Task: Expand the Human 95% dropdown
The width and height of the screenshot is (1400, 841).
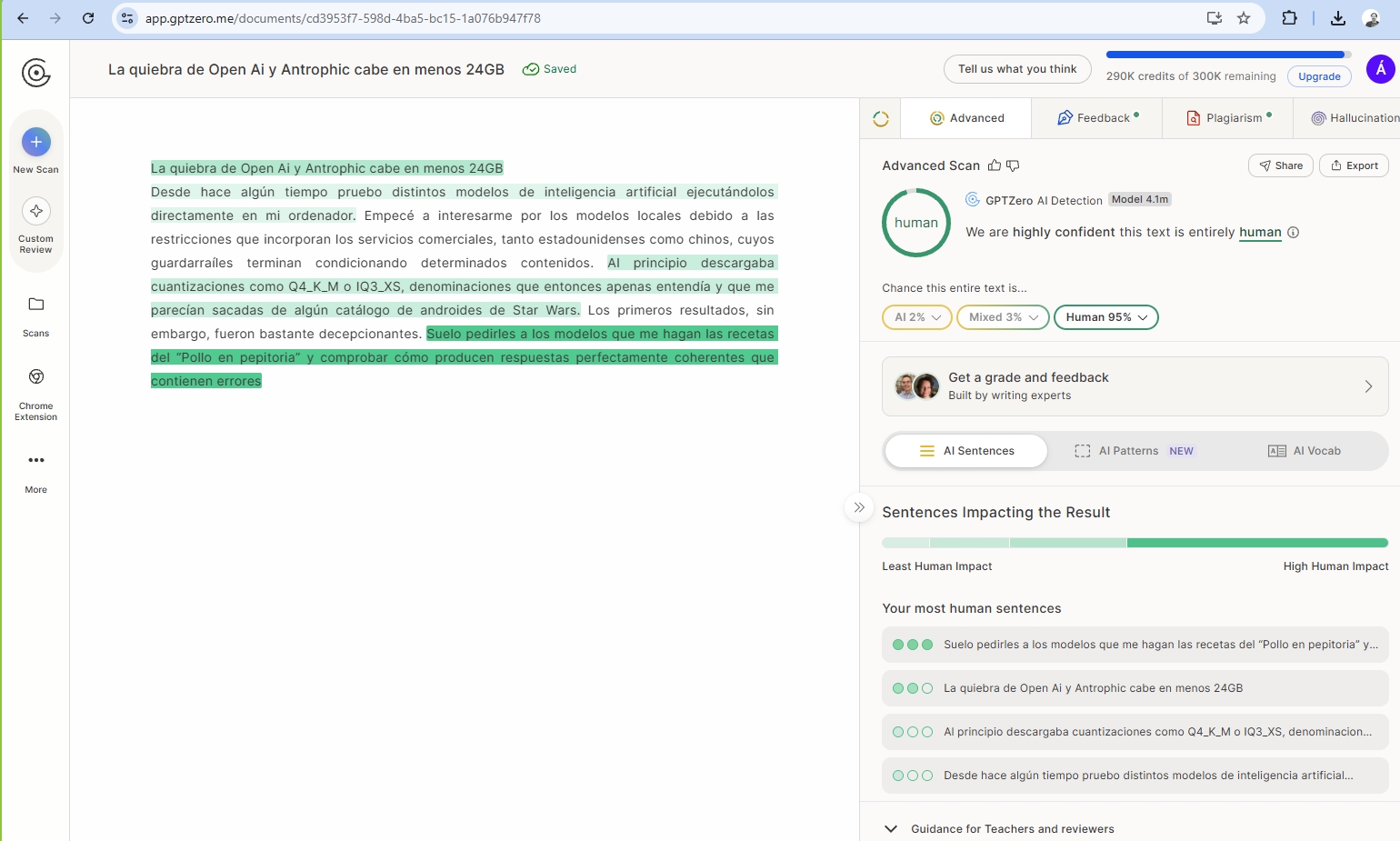Action: 1105,317
